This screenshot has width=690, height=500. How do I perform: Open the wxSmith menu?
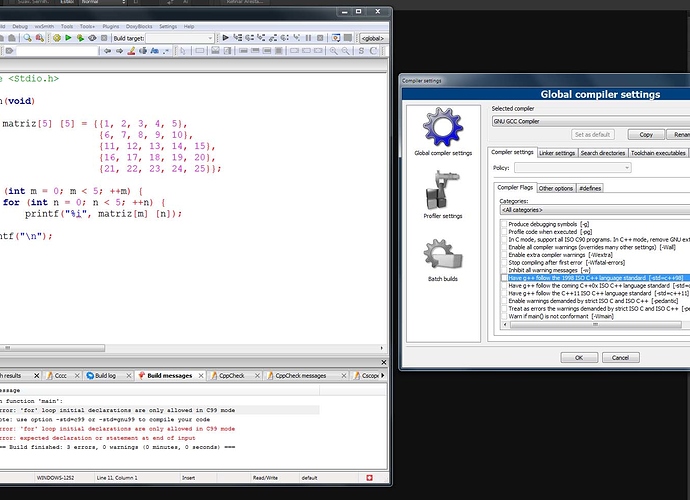coord(44,26)
